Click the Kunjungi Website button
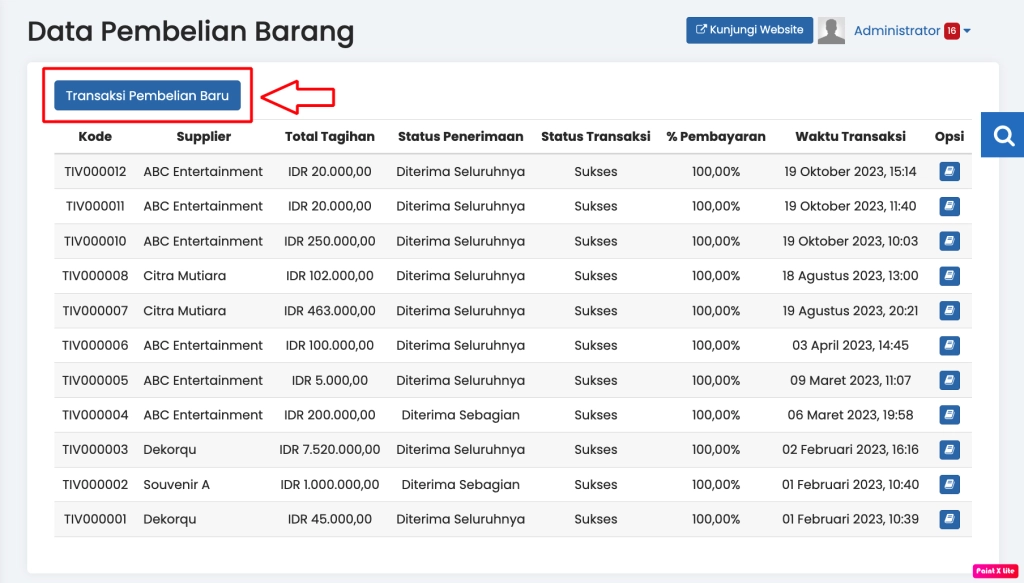The image size is (1024, 583). pyautogui.click(x=749, y=29)
